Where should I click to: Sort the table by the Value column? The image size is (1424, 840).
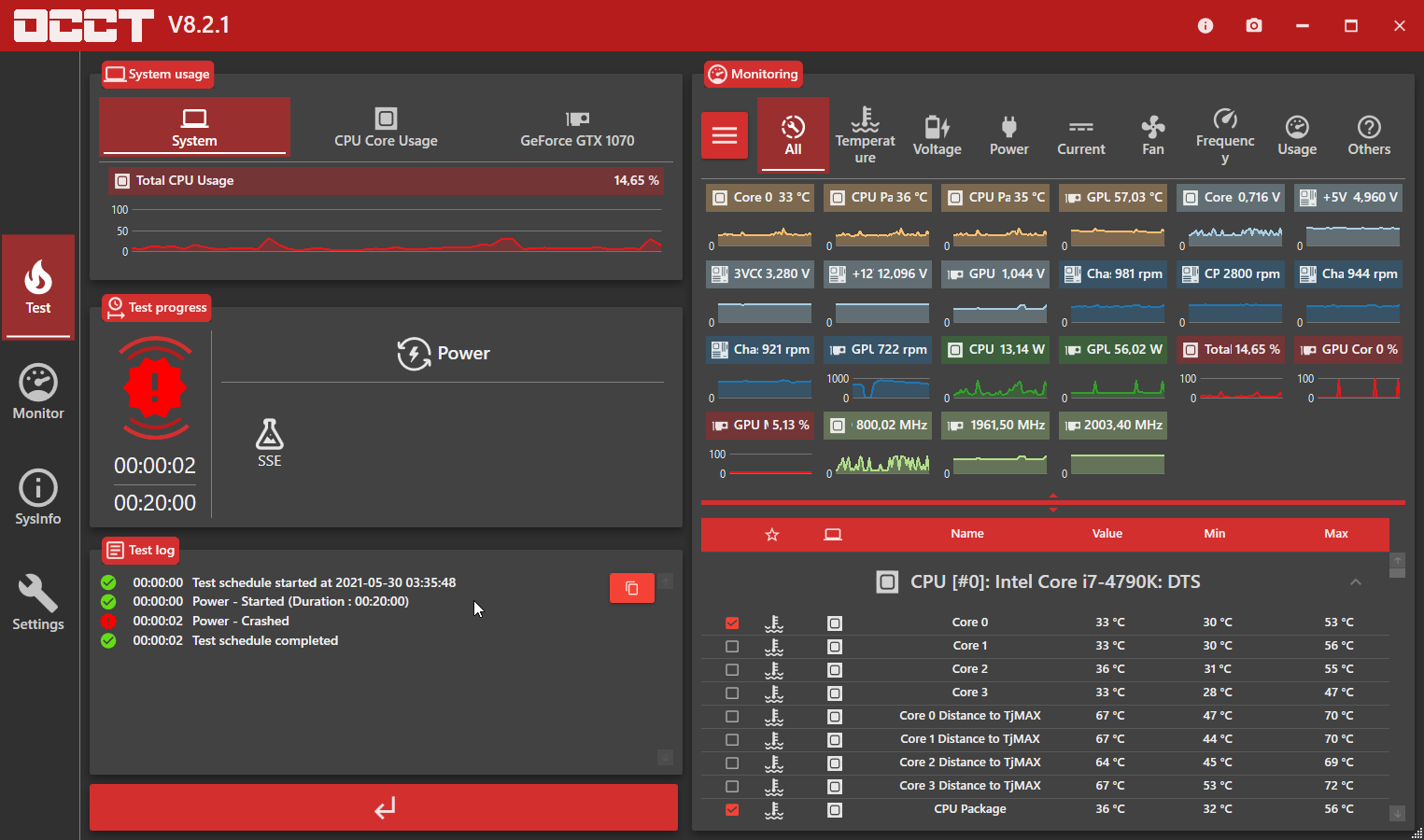[1107, 534]
